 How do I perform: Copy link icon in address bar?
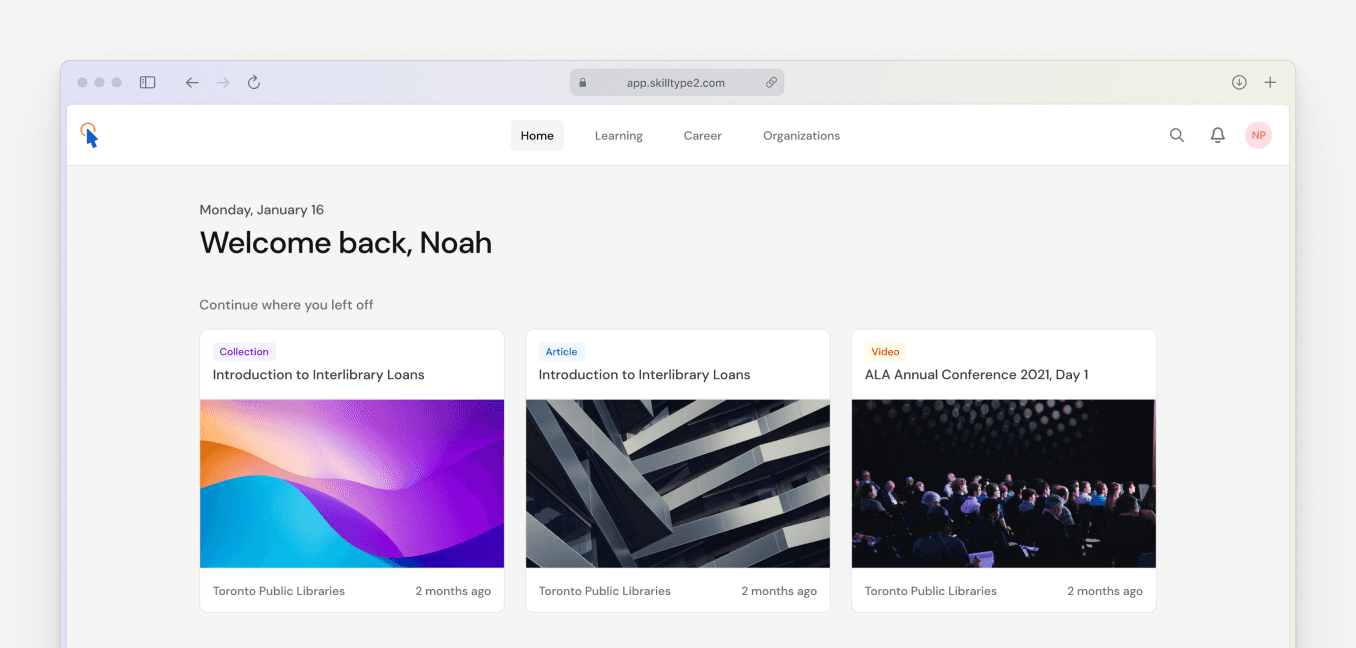771,83
